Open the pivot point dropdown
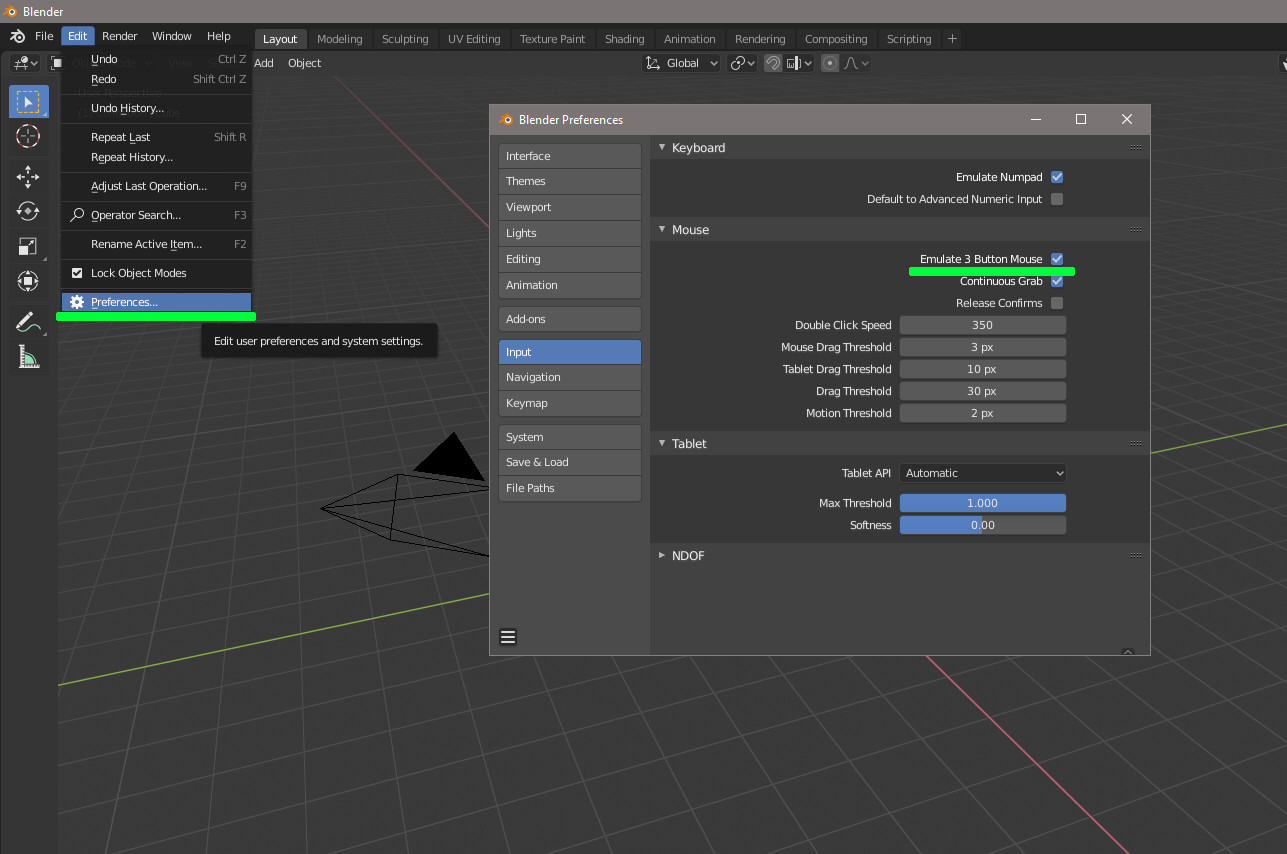The width and height of the screenshot is (1287, 854). 743,63
